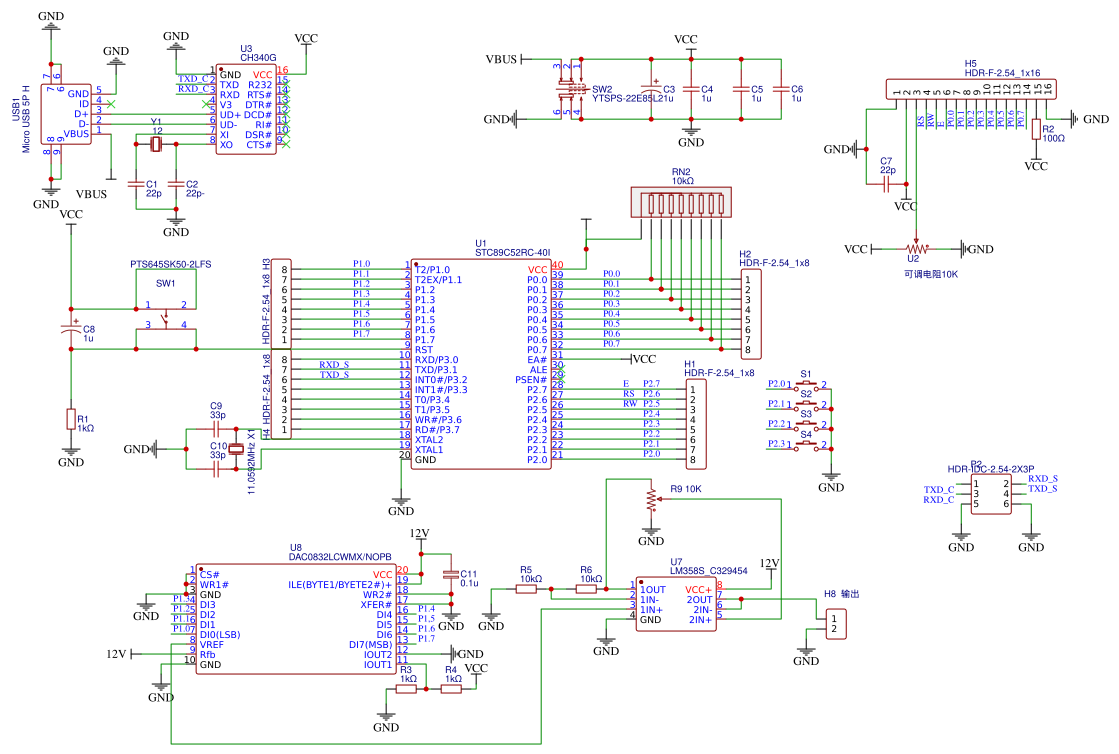The height and width of the screenshot is (754, 1119).
Task: Click the CH340G chip U3
Action: click(x=245, y=109)
